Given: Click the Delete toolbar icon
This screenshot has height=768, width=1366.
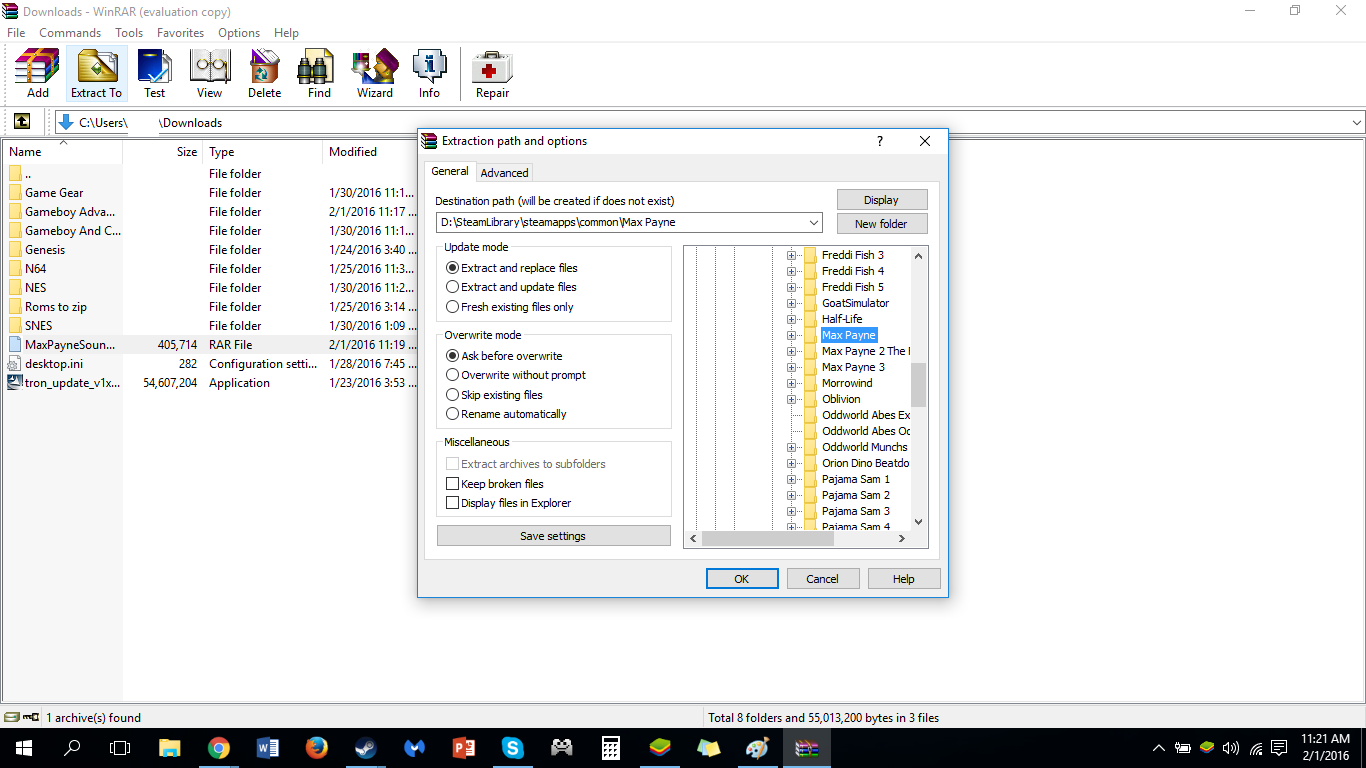Looking at the screenshot, I should point(264,73).
